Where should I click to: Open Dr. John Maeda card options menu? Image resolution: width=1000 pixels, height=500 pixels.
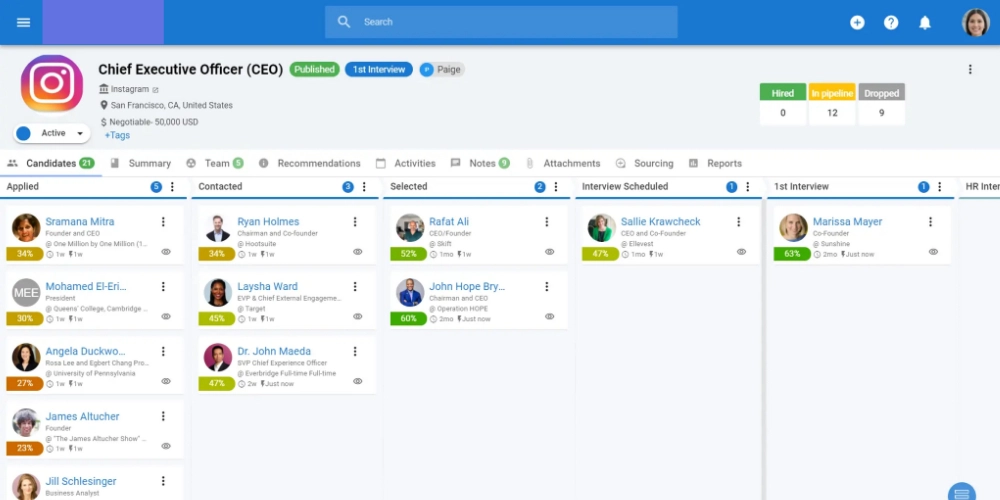point(355,351)
